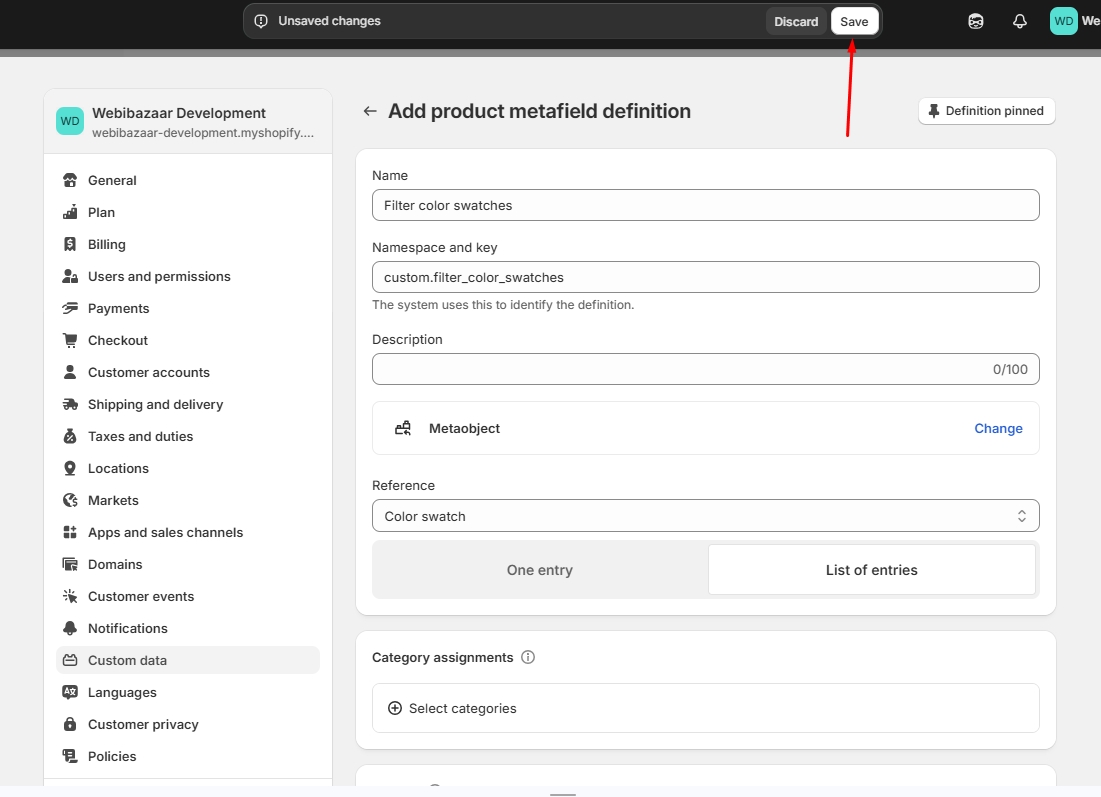Select the One entry option
This screenshot has height=797, width=1101.
tap(540, 570)
